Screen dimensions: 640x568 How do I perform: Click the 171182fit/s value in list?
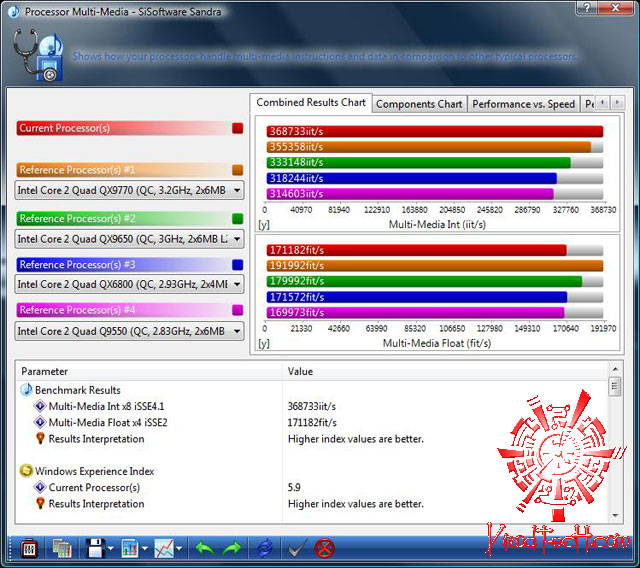click(312, 423)
